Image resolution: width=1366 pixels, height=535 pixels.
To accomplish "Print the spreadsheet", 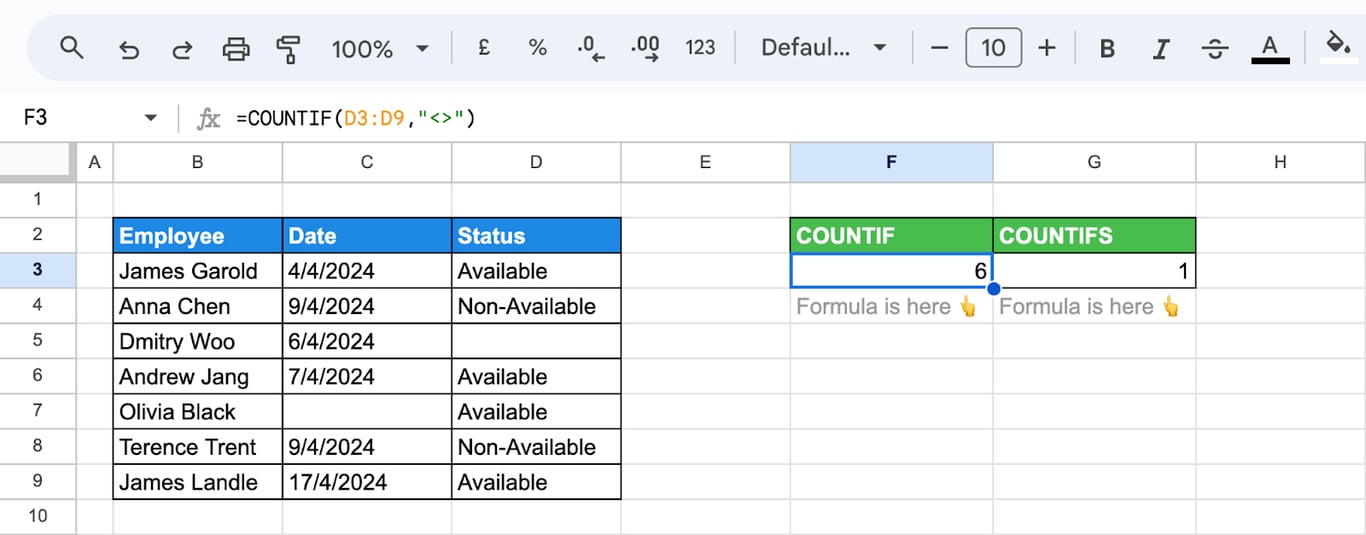I will point(236,48).
